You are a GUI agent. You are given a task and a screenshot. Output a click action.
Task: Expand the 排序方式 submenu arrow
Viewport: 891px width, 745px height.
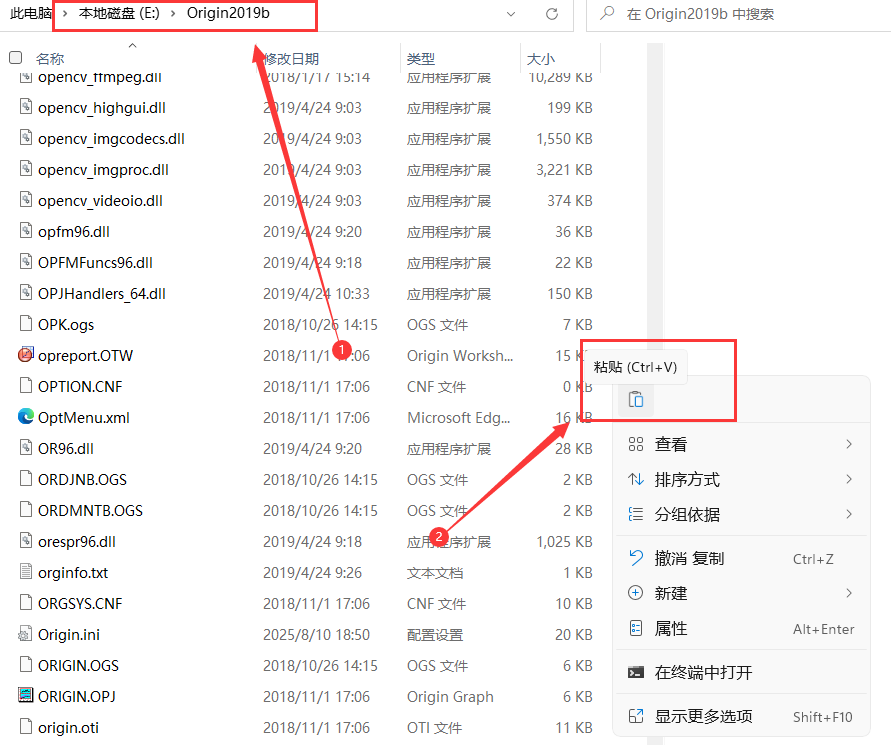pos(849,479)
